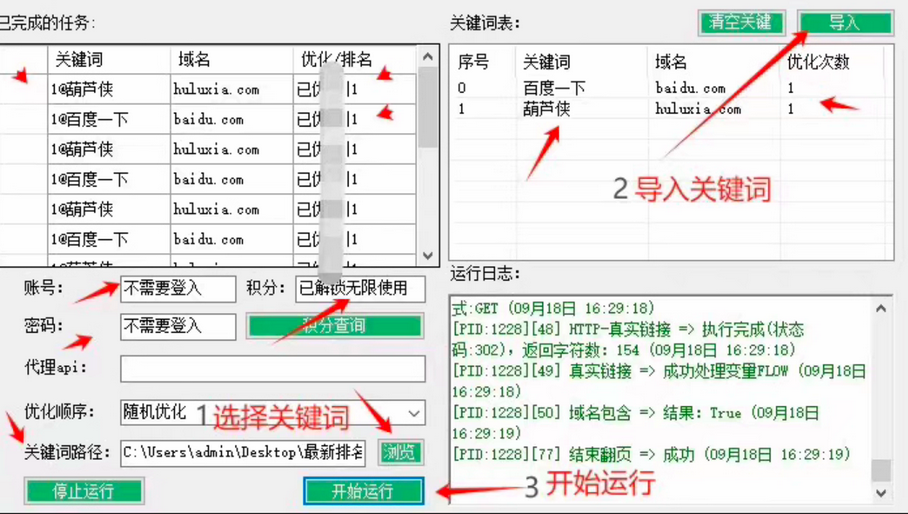Select first 1@百度一下 completed task row
The image size is (908, 514).
[208, 119]
